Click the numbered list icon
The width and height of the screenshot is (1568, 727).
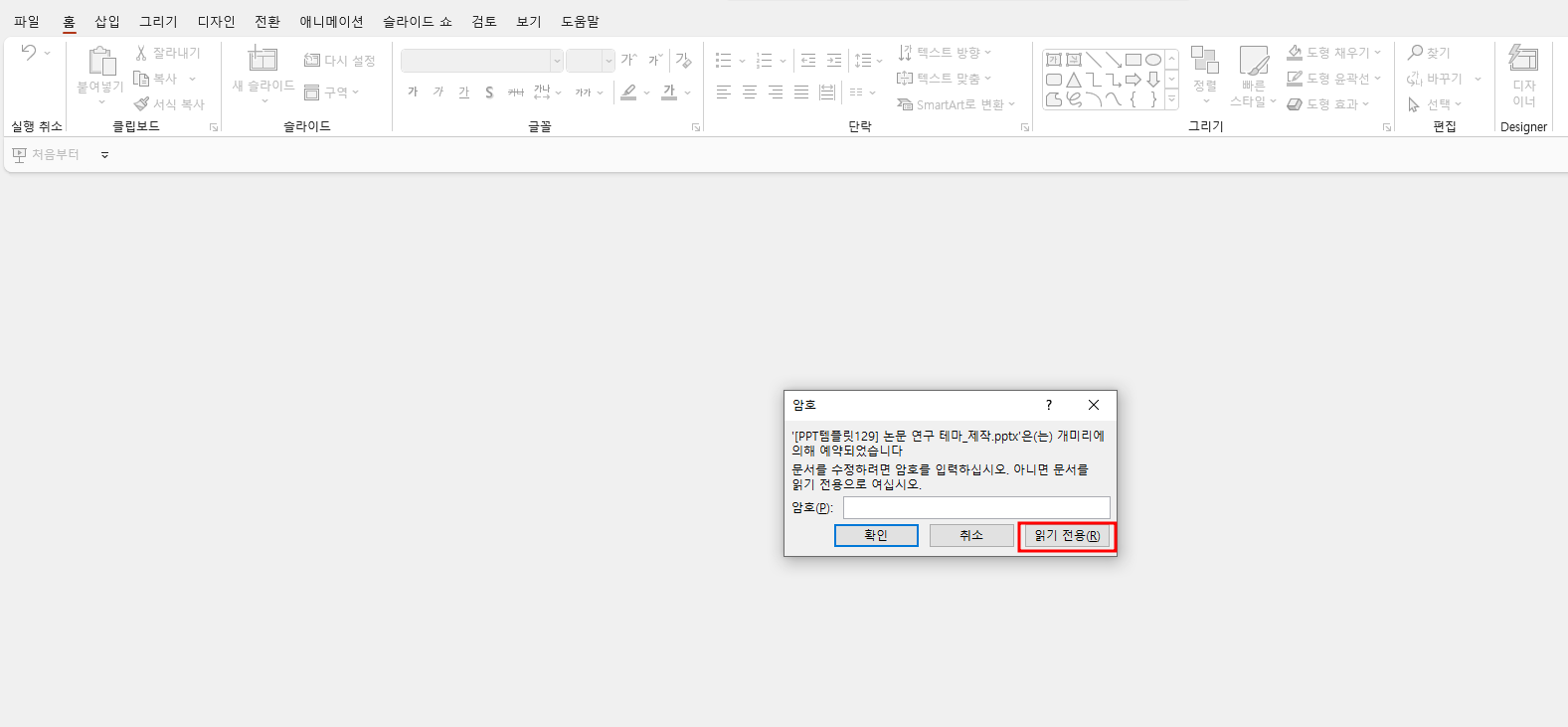(x=765, y=61)
